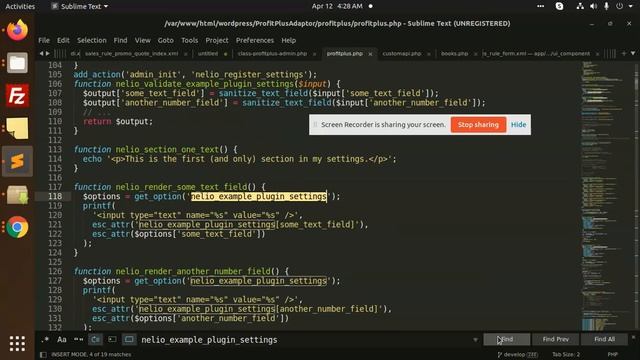The height and width of the screenshot is (360, 640).
Task: Click line number 126 in gutter
Action: click(x=55, y=271)
